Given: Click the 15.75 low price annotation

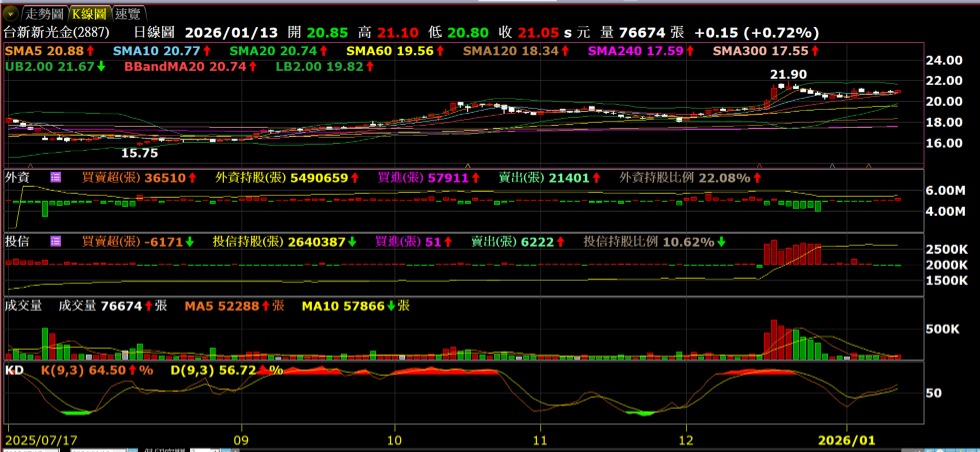Looking at the screenshot, I should [139, 153].
